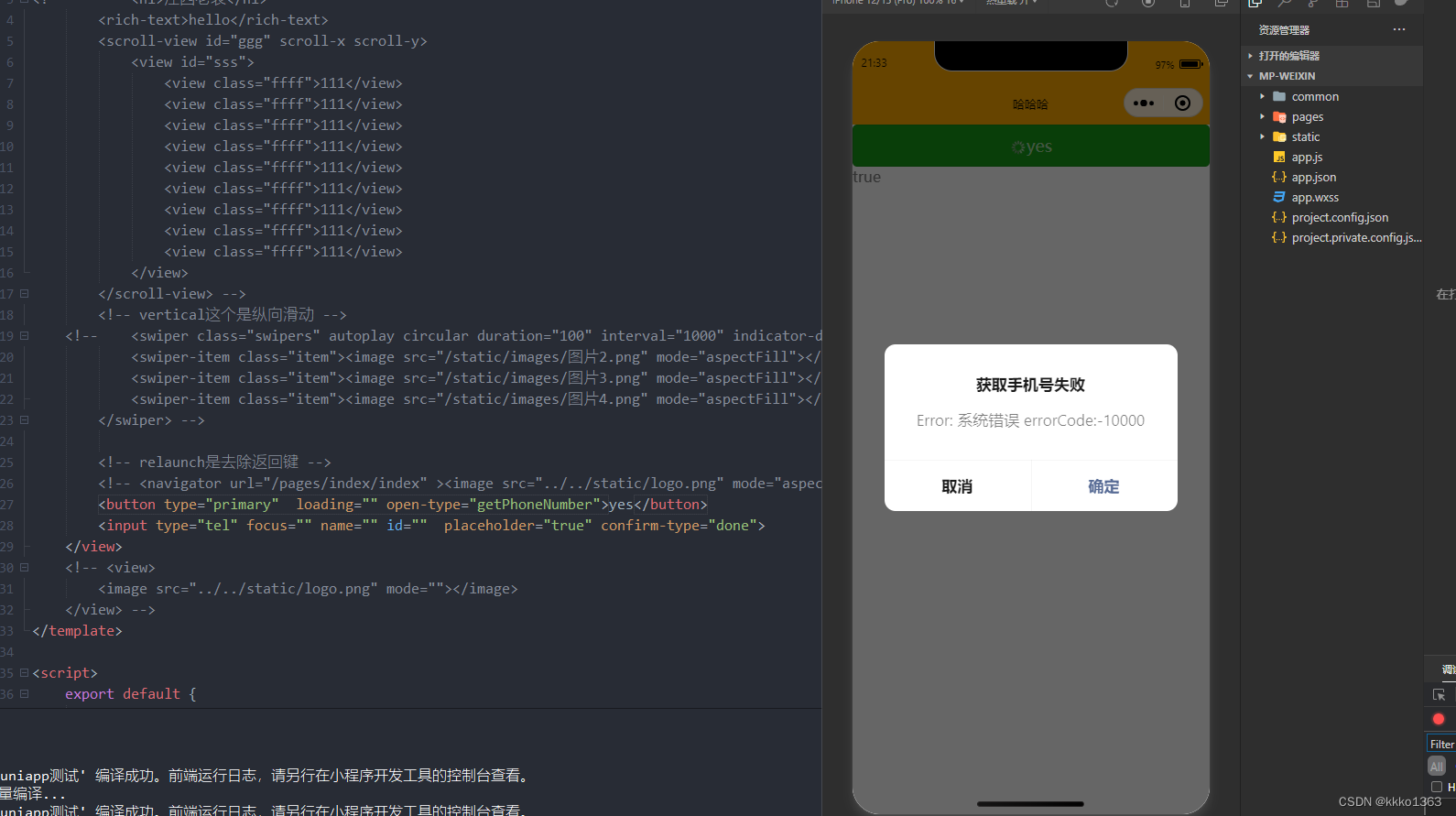The width and height of the screenshot is (1456, 816).
Task: Click the common folder icon
Action: click(x=1279, y=96)
